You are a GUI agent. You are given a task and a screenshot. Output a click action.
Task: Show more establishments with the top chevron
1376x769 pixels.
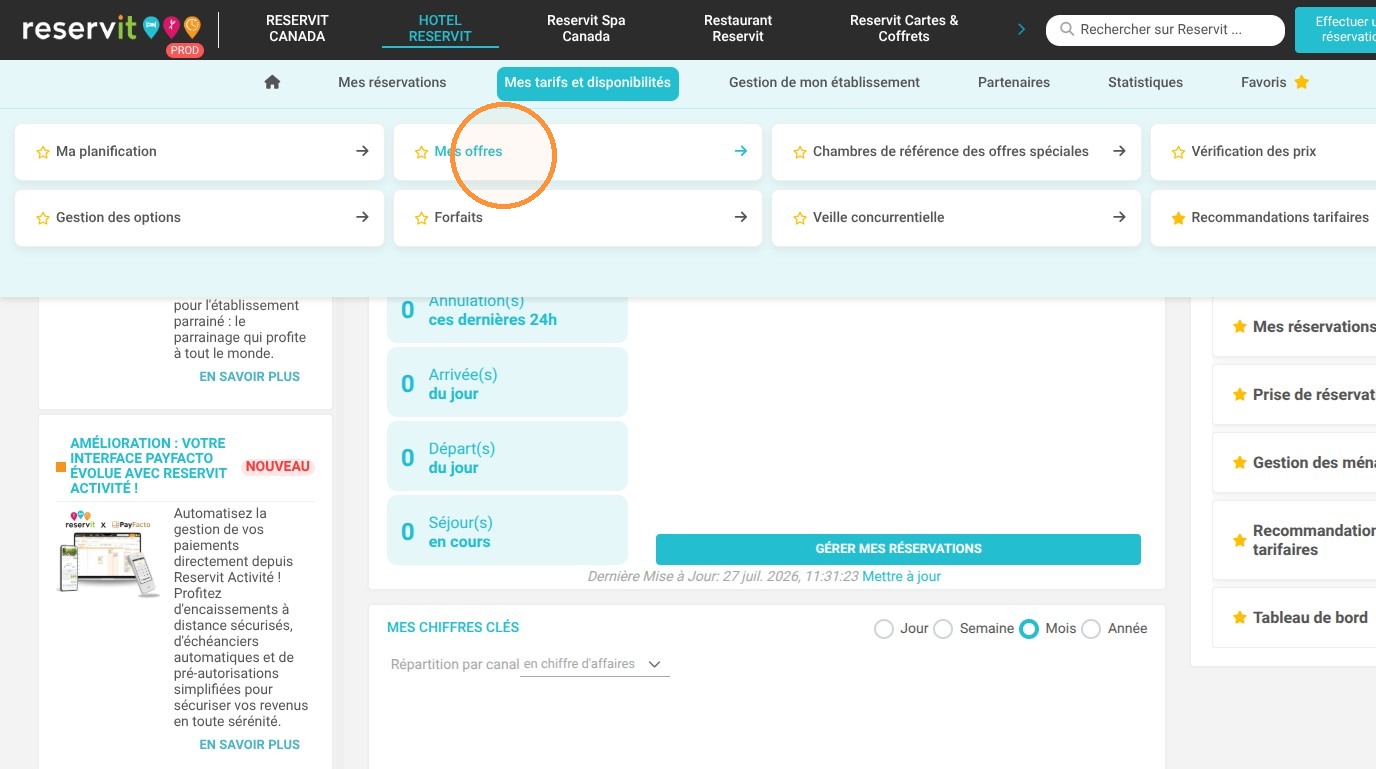coord(1021,30)
